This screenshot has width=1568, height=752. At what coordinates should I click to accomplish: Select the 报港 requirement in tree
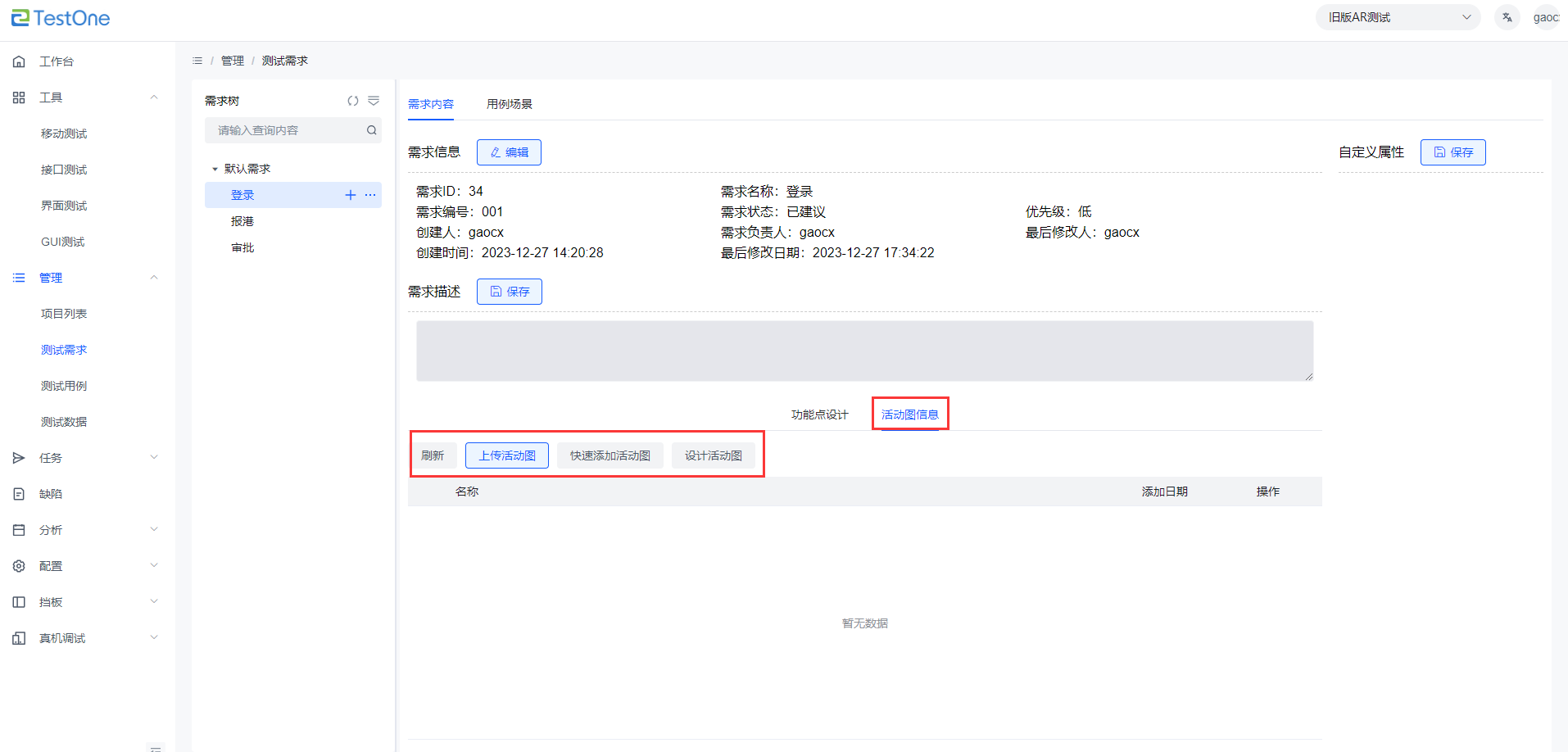242,221
